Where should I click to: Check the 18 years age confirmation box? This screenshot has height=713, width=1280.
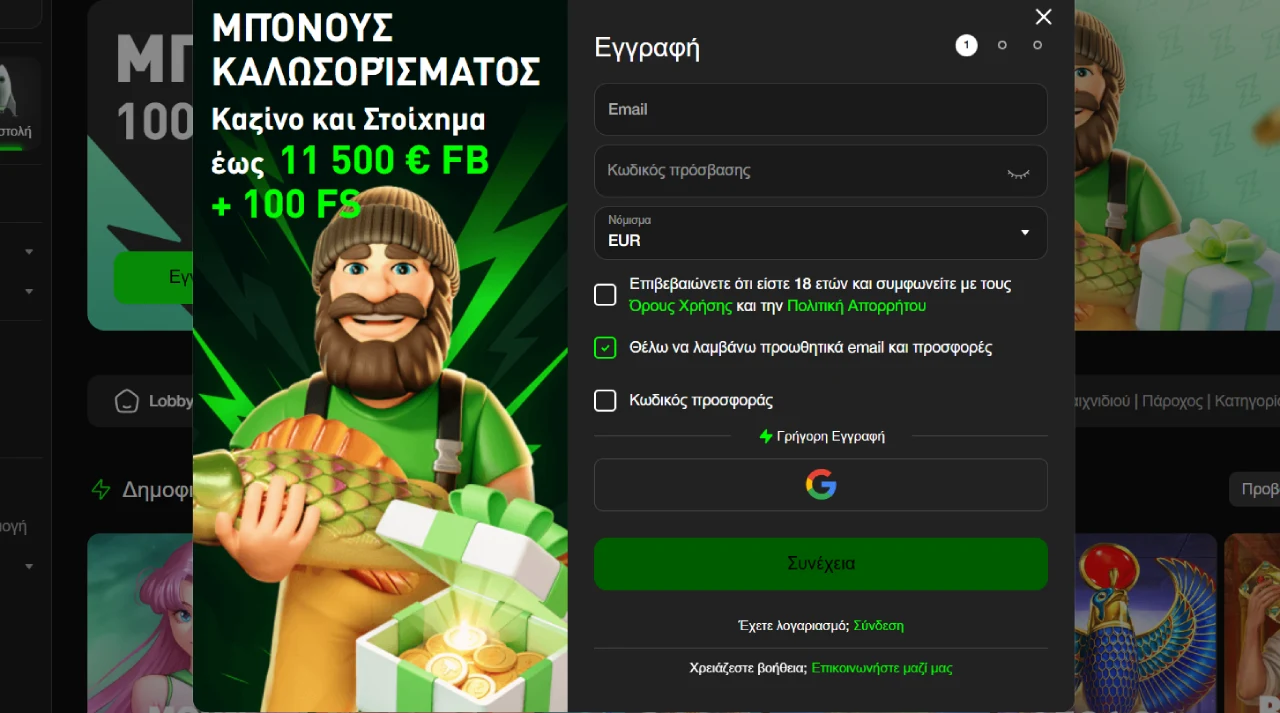605,295
